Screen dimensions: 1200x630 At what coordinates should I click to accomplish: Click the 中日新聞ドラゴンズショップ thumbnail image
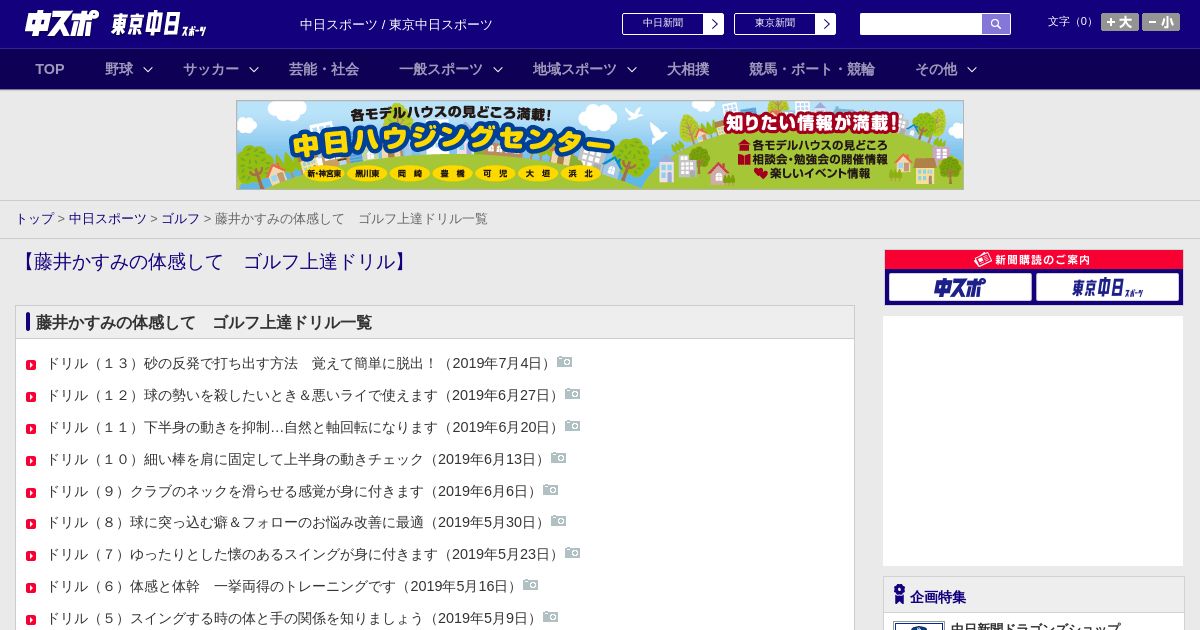[919, 626]
